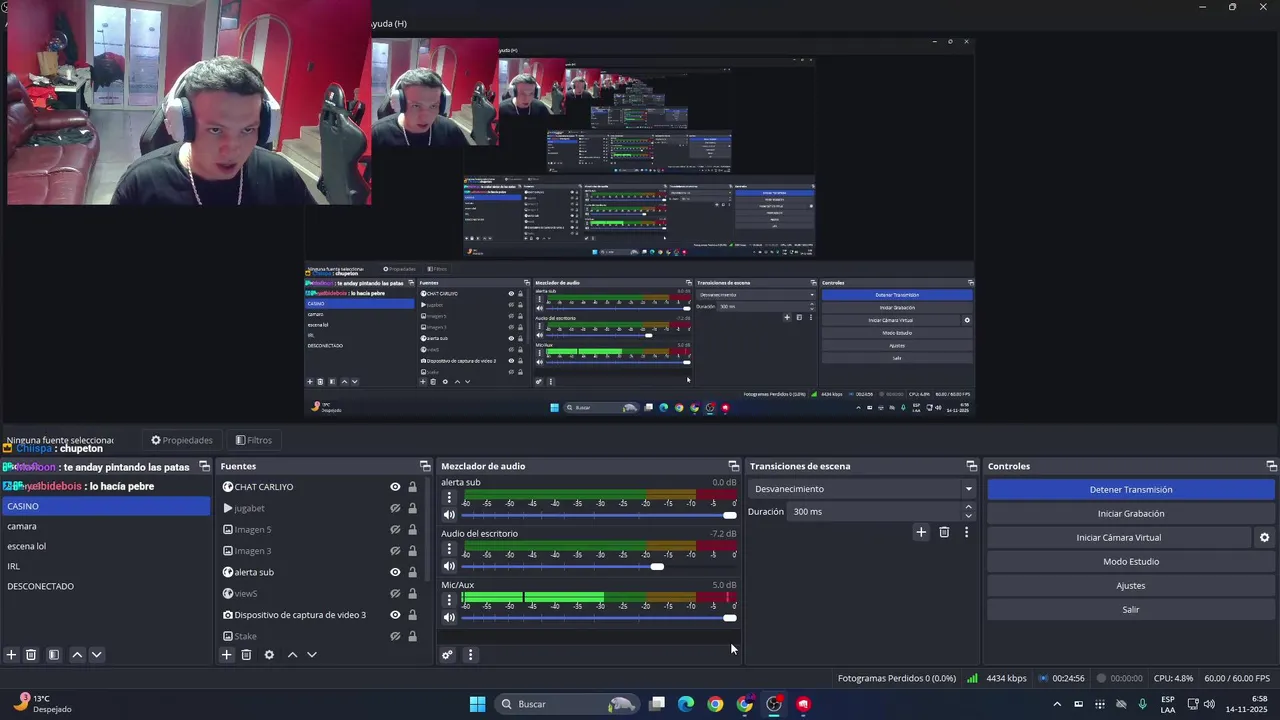The width and height of the screenshot is (1280, 720).
Task: Open Filtros tab in source toolbar
Action: [254, 440]
